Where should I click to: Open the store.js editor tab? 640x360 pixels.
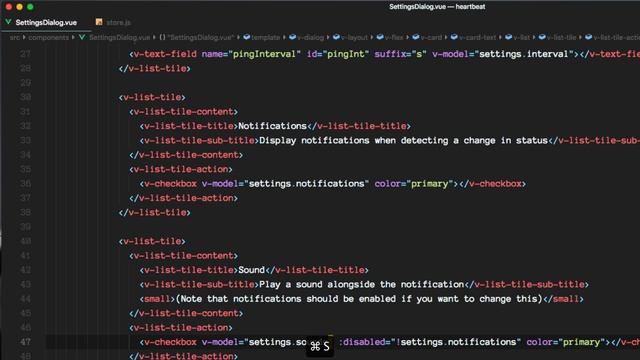point(118,22)
